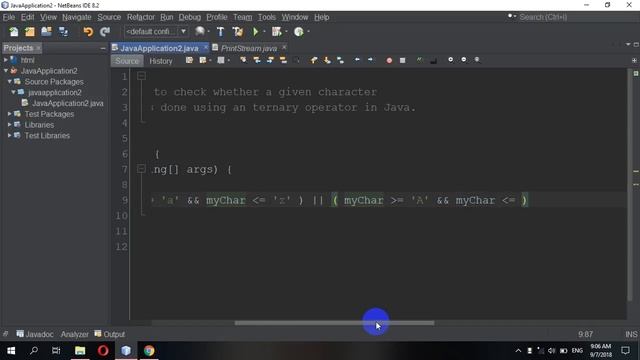This screenshot has height=360, width=640.
Task: Select JavaApplication2.java file in Projects tree
Action: tap(67, 103)
